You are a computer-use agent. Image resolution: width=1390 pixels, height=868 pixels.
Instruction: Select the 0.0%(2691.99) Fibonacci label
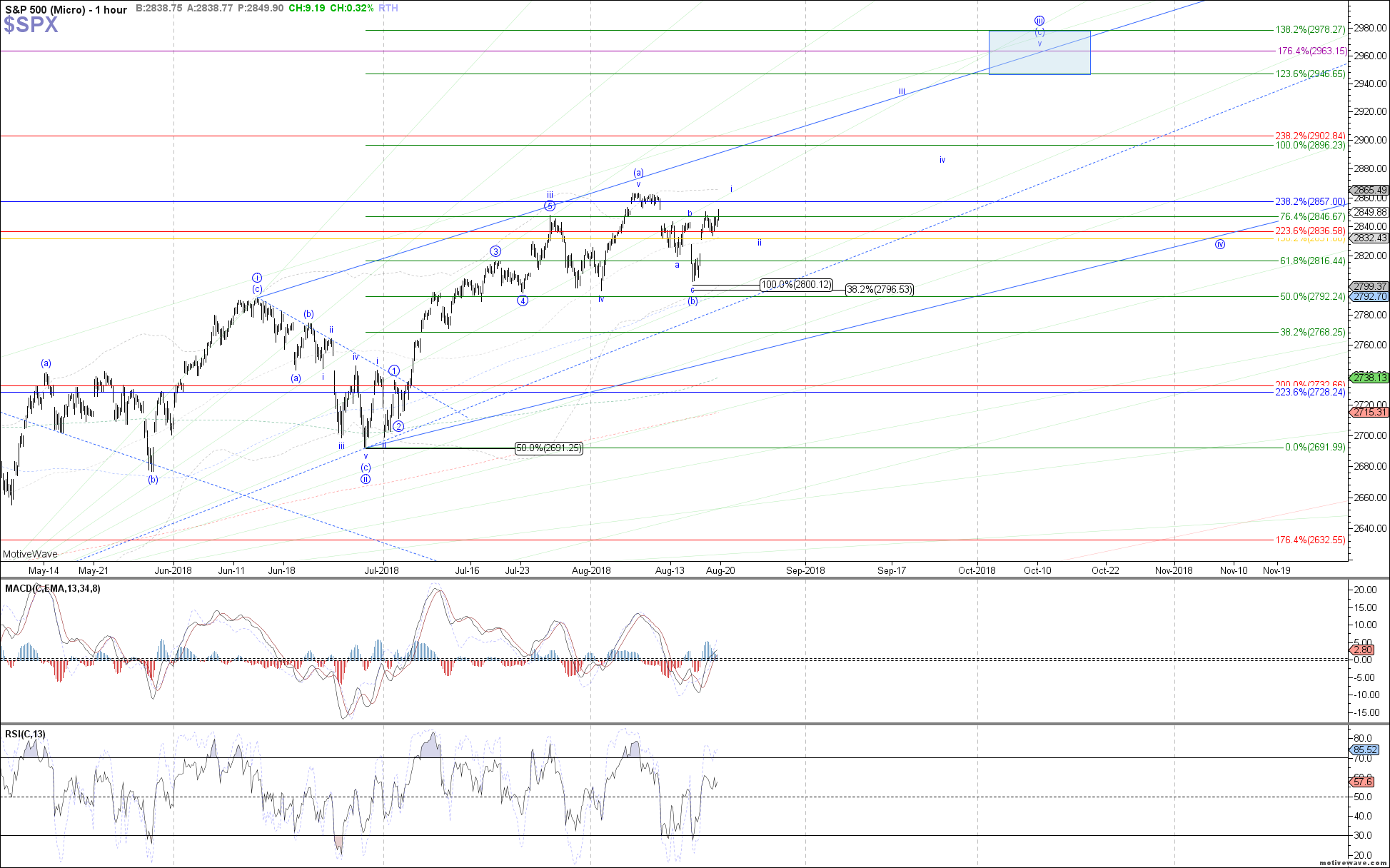point(1315,448)
